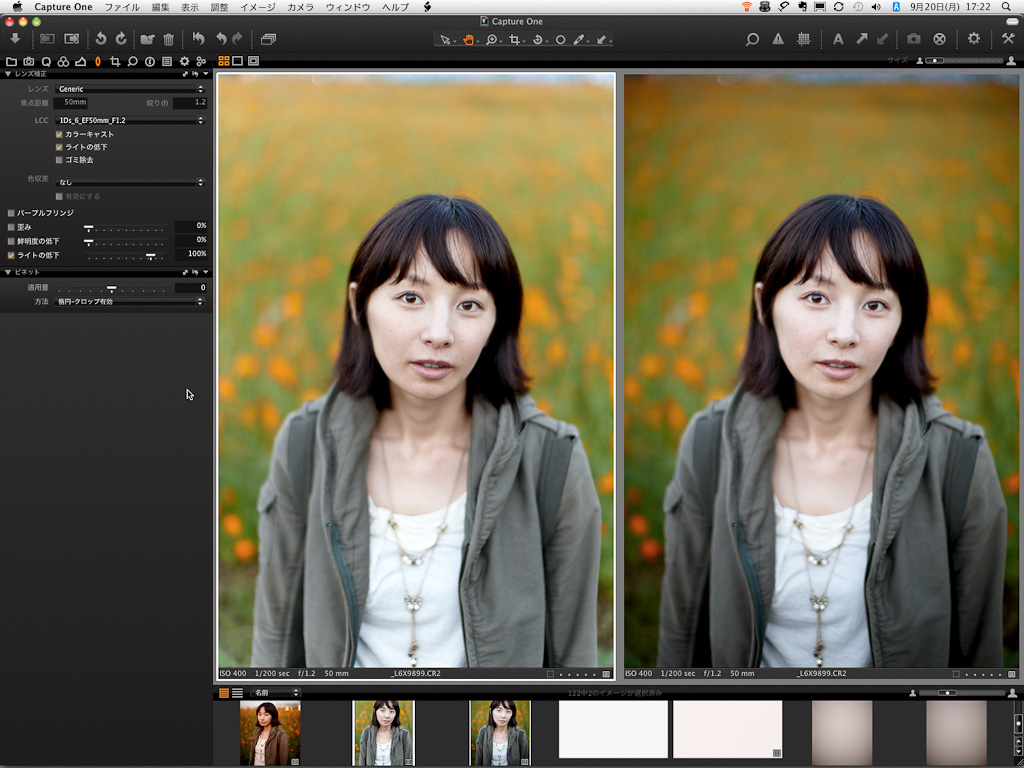This screenshot has width=1024, height=768.
Task: Click the 歪み slider track
Action: tap(125, 227)
